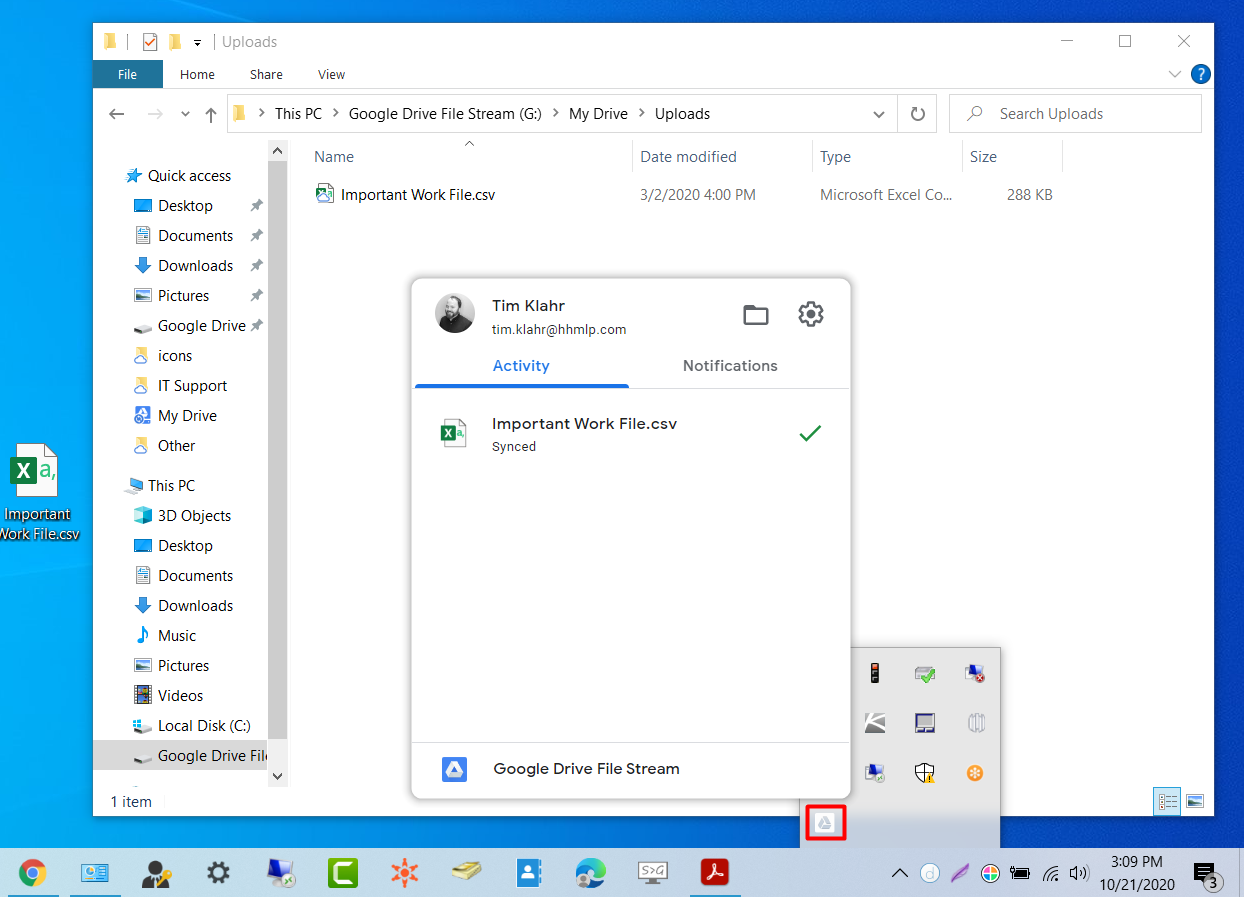Open recent locations dropdown arrow
1244x897 pixels.
(x=185, y=114)
